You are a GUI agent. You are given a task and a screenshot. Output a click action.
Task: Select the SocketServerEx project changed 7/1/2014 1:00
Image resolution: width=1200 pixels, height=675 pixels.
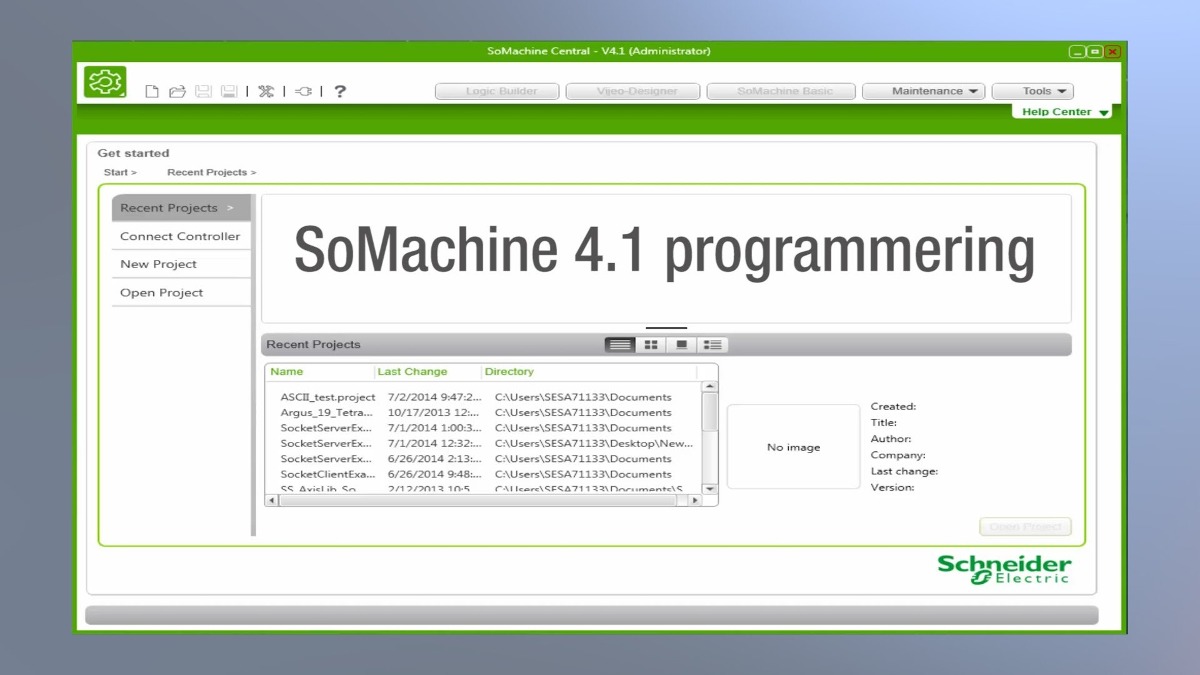[x=484, y=428]
